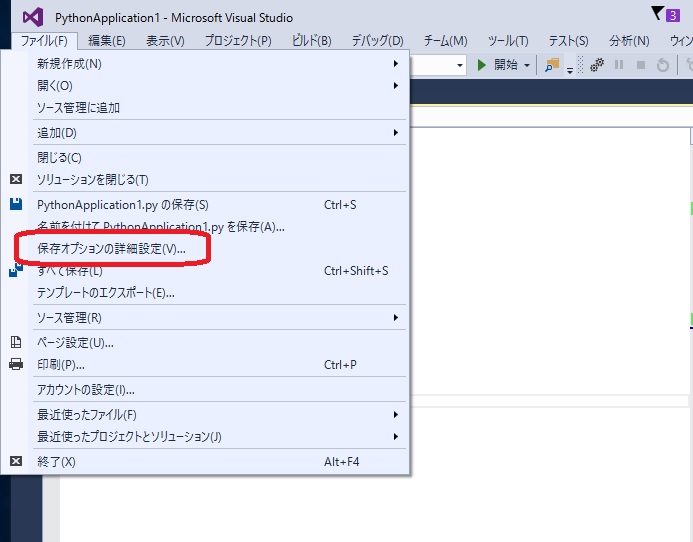Open the ビルド(B) menu
Image resolution: width=693 pixels, height=542 pixels.
click(x=312, y=41)
